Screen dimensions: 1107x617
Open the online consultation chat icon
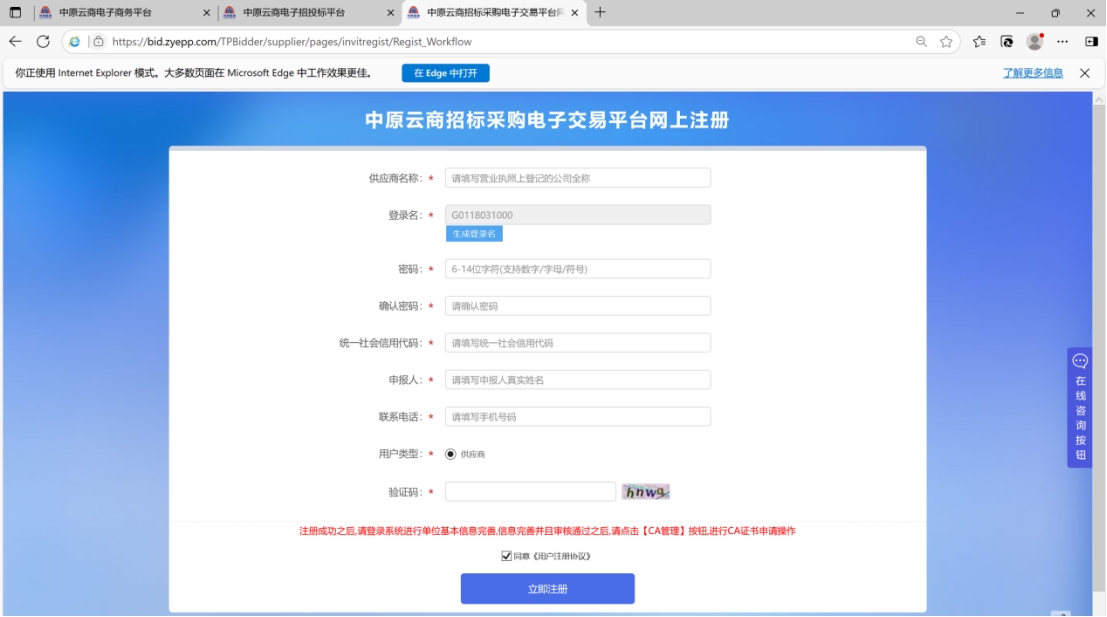pos(1080,361)
